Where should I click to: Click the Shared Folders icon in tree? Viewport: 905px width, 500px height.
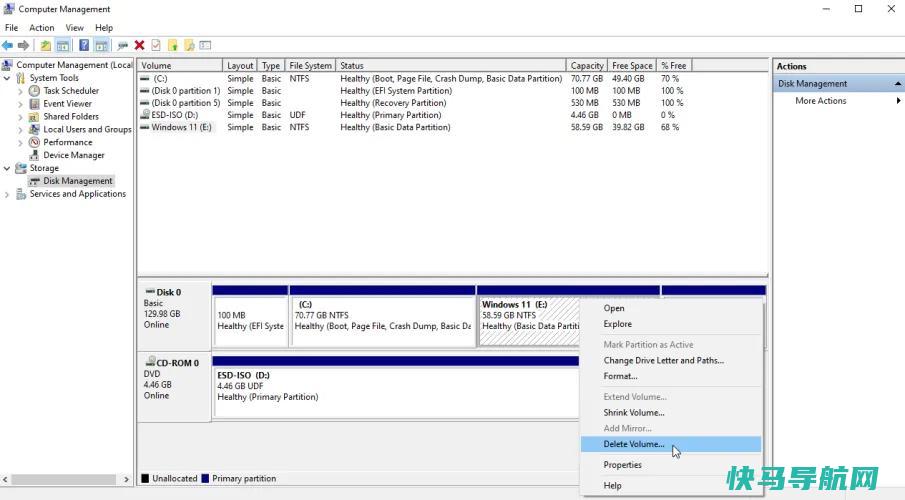[x=35, y=117]
